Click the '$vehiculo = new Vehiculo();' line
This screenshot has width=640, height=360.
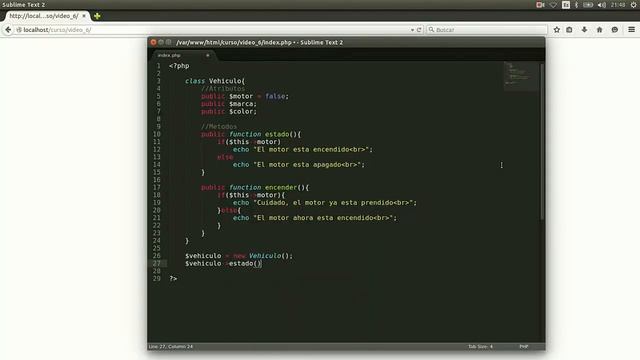[x=239, y=256]
